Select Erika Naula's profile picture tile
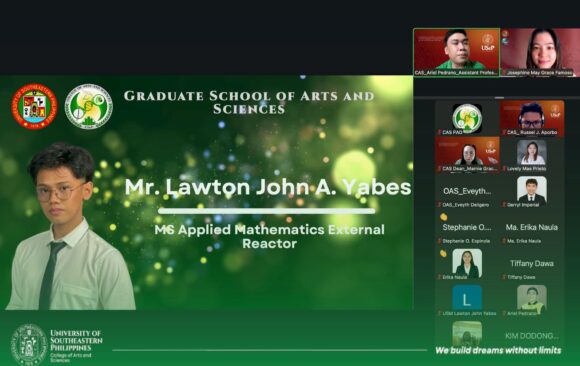 point(467,262)
